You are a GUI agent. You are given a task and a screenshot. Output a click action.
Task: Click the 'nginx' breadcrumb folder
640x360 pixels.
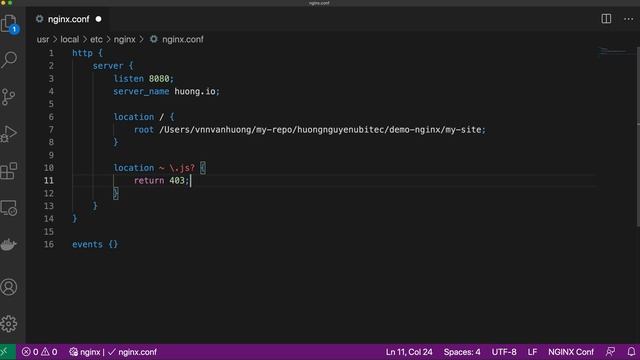tap(124, 40)
